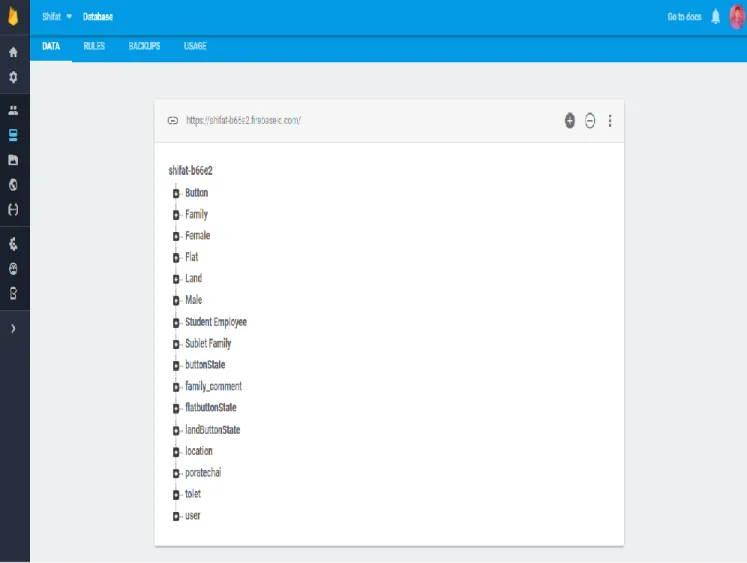This screenshot has height=563, width=747.
Task: Expand the poratechai node
Action: 176,473
